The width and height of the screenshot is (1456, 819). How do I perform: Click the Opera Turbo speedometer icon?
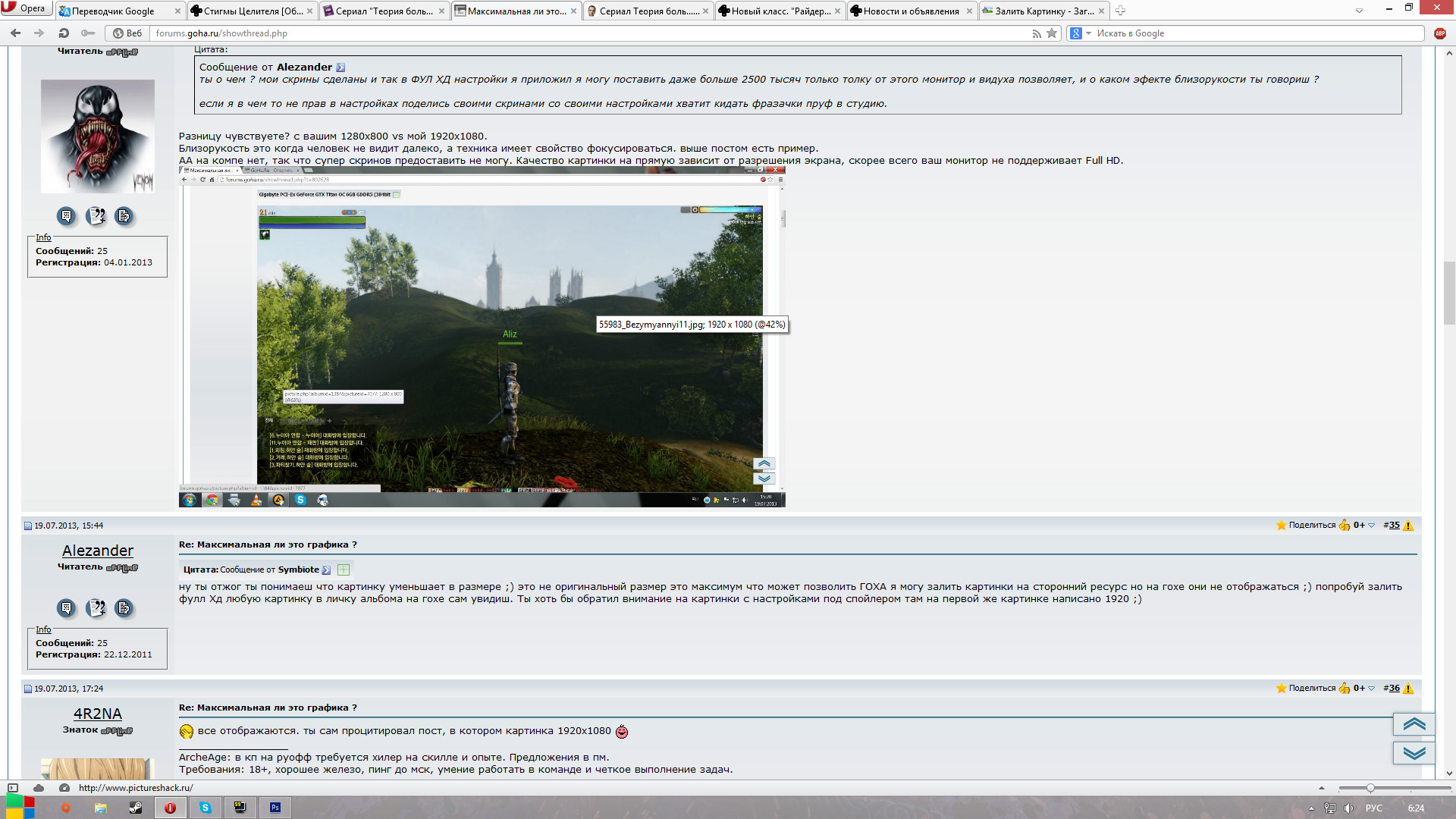coord(64,788)
